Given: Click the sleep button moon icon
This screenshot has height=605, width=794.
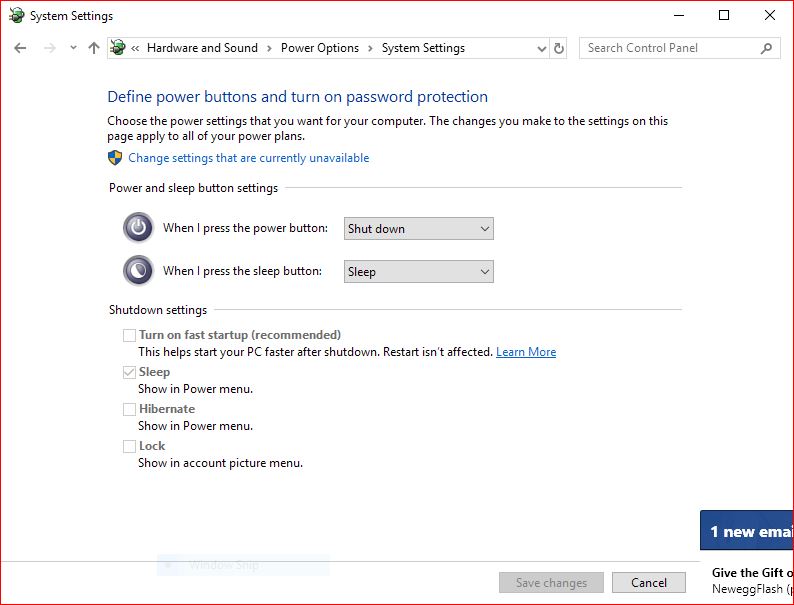Looking at the screenshot, I should (x=138, y=270).
